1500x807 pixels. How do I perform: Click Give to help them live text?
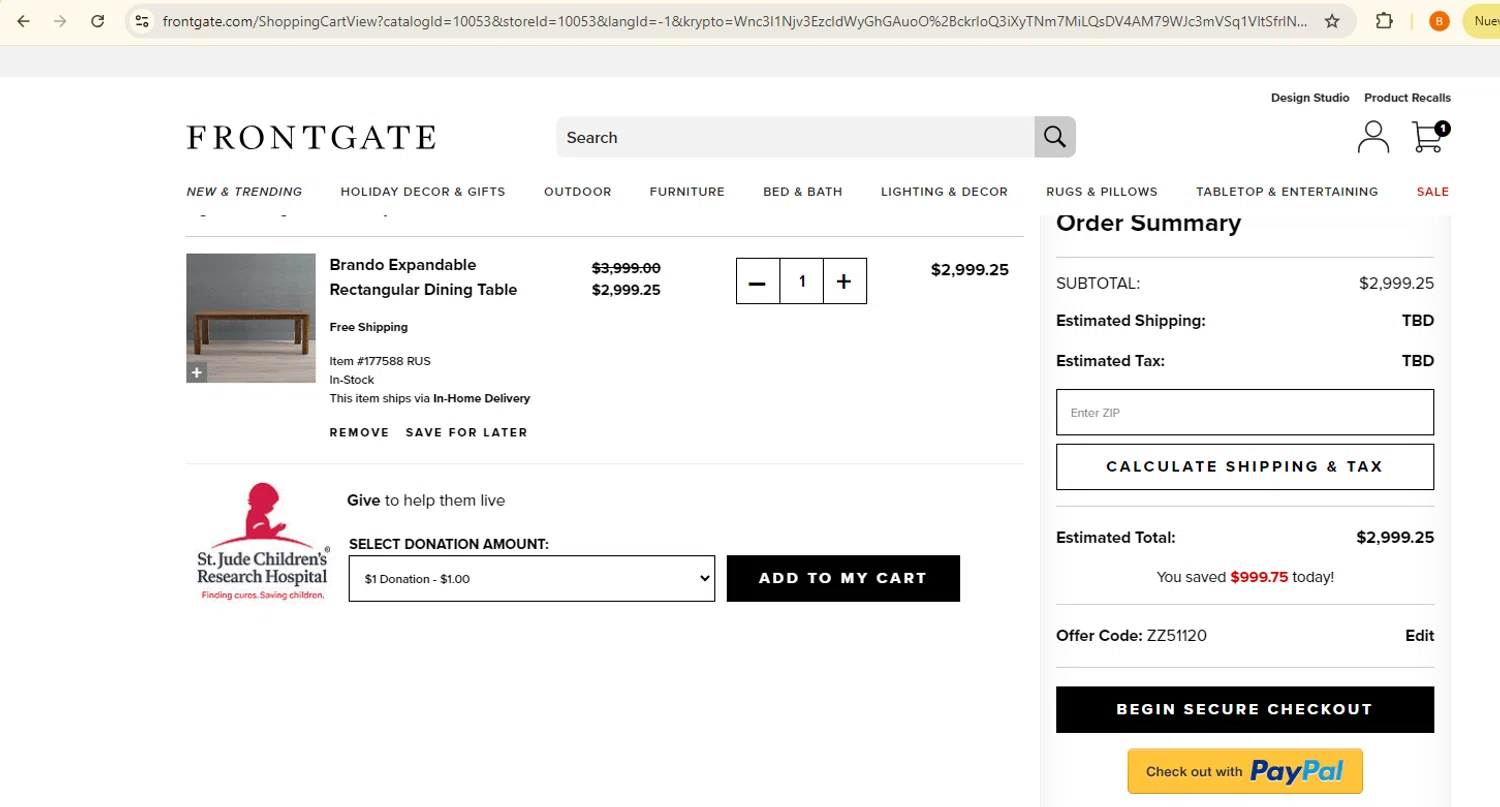click(426, 501)
